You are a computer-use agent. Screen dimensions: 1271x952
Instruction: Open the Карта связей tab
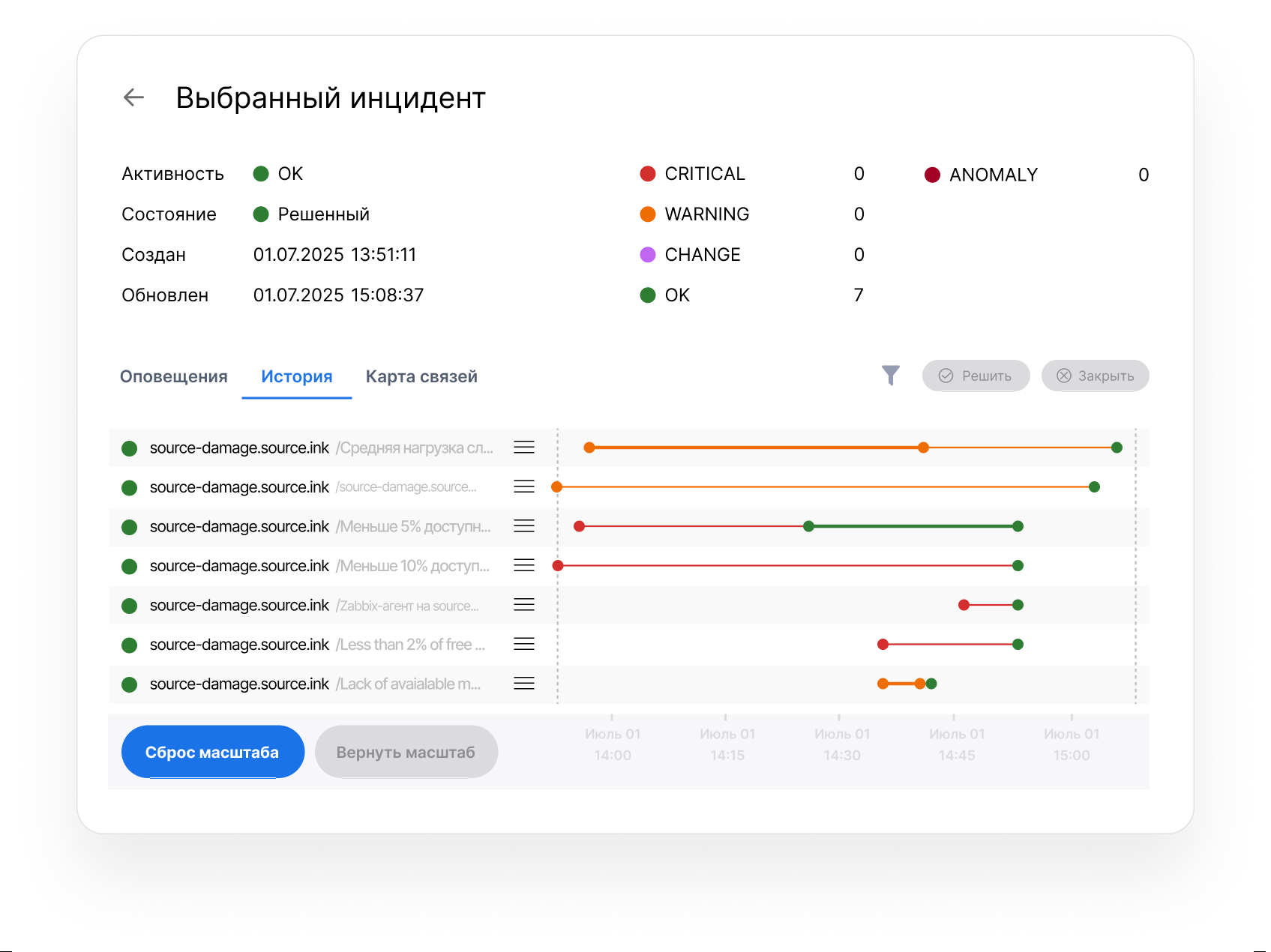(x=421, y=376)
